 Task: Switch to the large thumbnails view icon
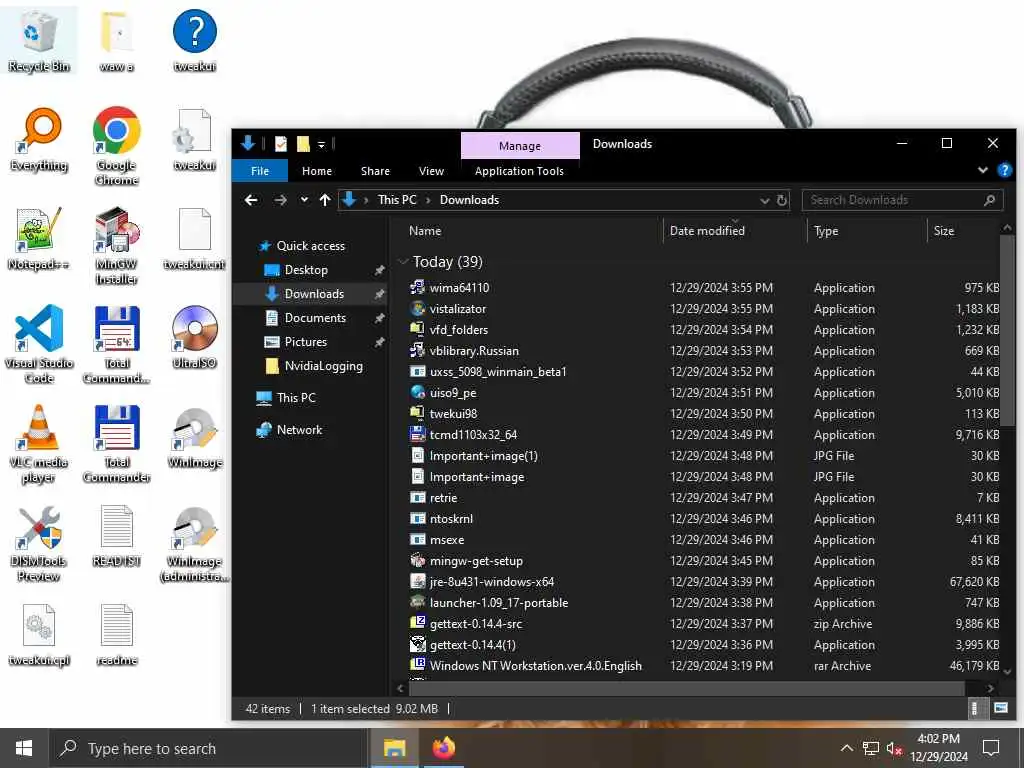1000,708
